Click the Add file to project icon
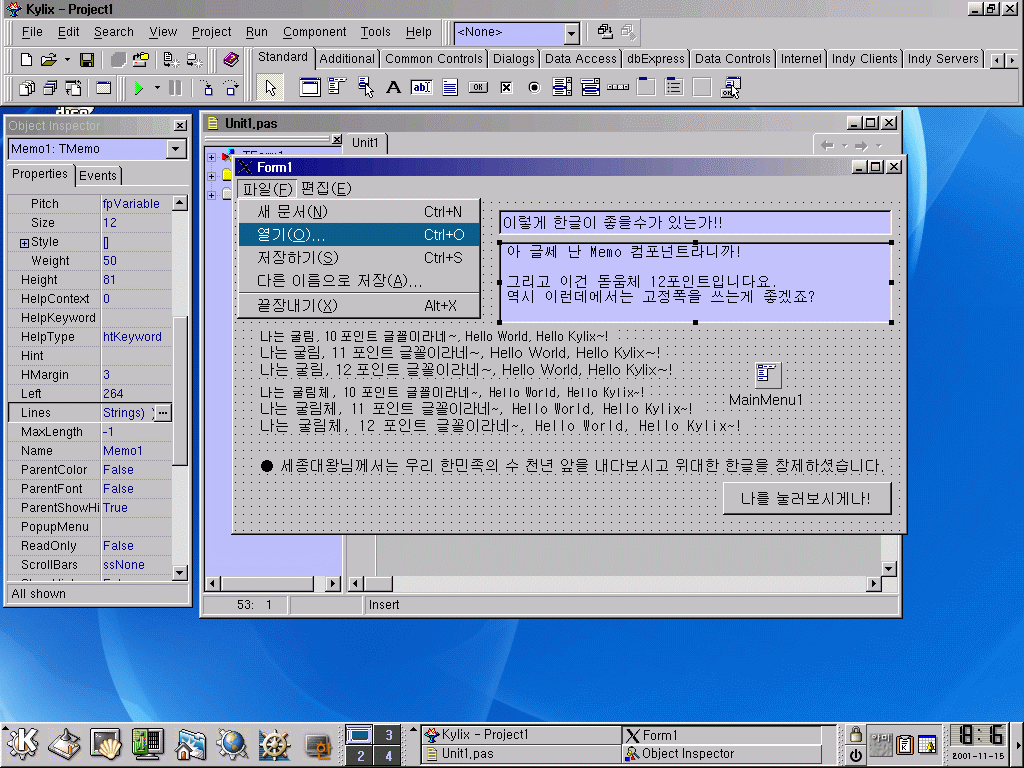Image resolution: width=1024 pixels, height=768 pixels. pos(171,60)
